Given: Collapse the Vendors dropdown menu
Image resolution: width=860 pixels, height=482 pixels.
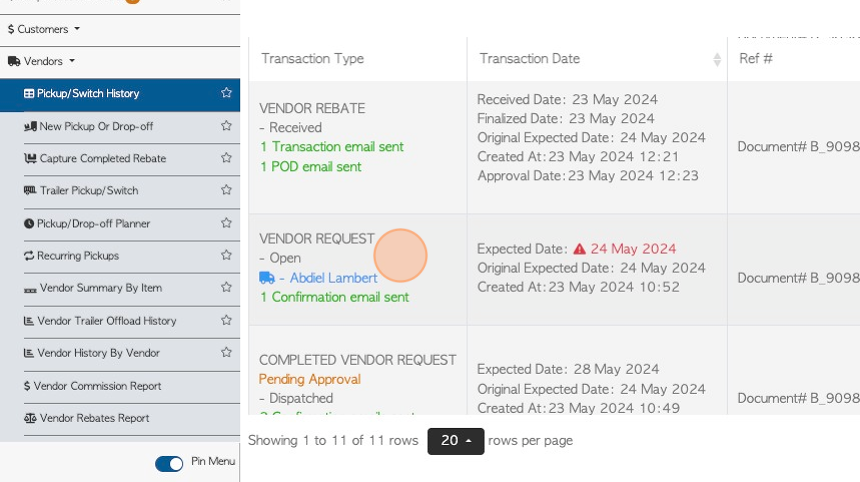Looking at the screenshot, I should [42, 61].
